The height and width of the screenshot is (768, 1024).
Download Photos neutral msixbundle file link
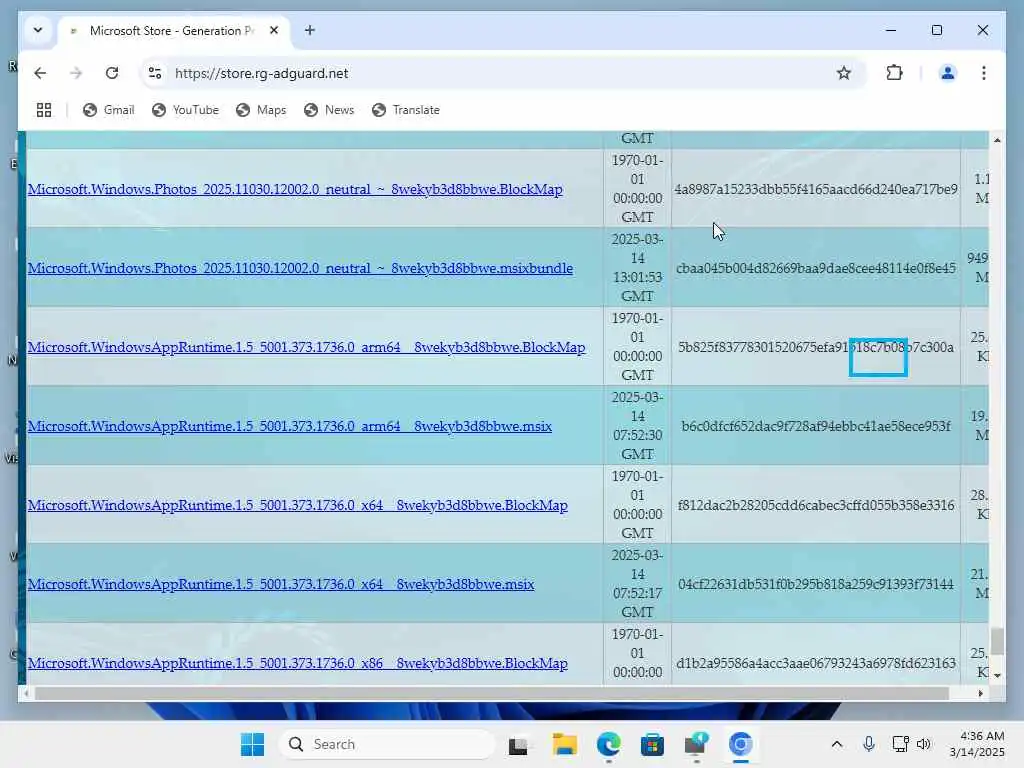pyautogui.click(x=300, y=268)
